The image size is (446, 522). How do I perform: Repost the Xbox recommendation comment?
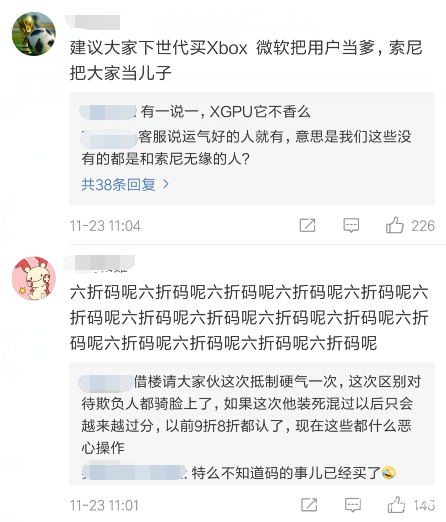pos(307,225)
